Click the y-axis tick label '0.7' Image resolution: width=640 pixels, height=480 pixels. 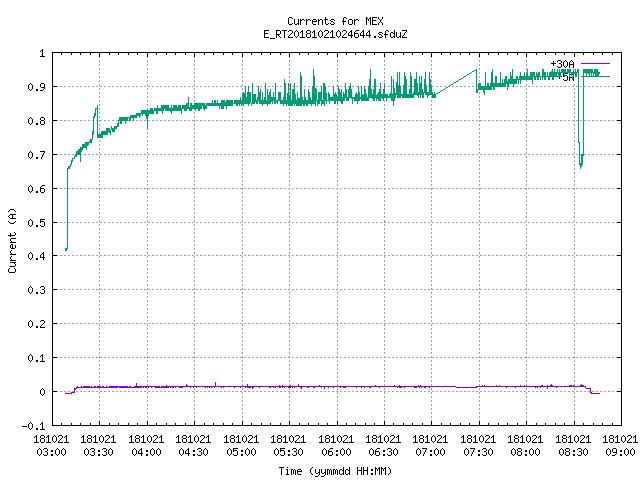pos(36,155)
